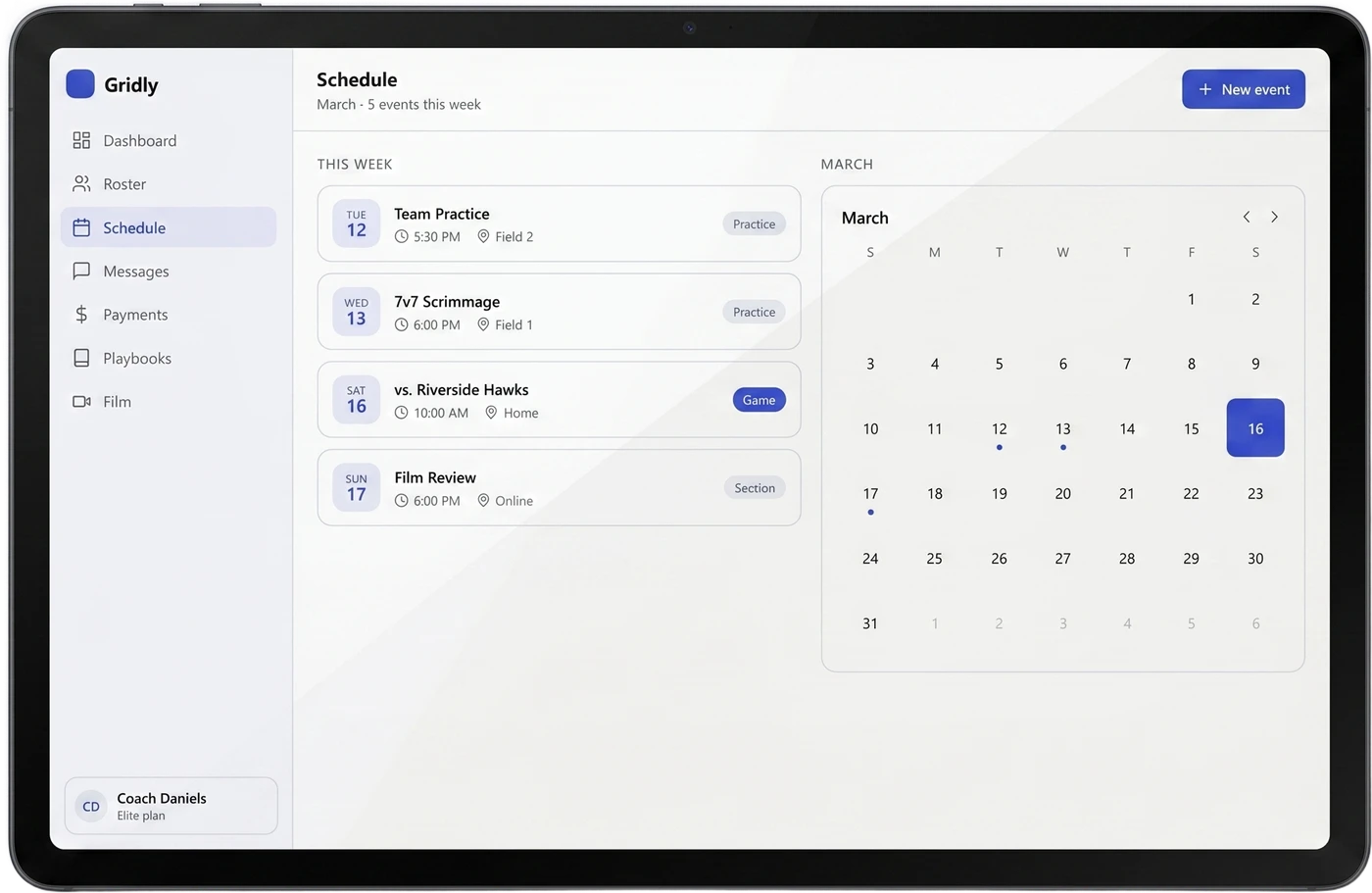Screen dimensions: 1372x893
Task: Open Dashboard in the sidebar
Action: (169, 140)
